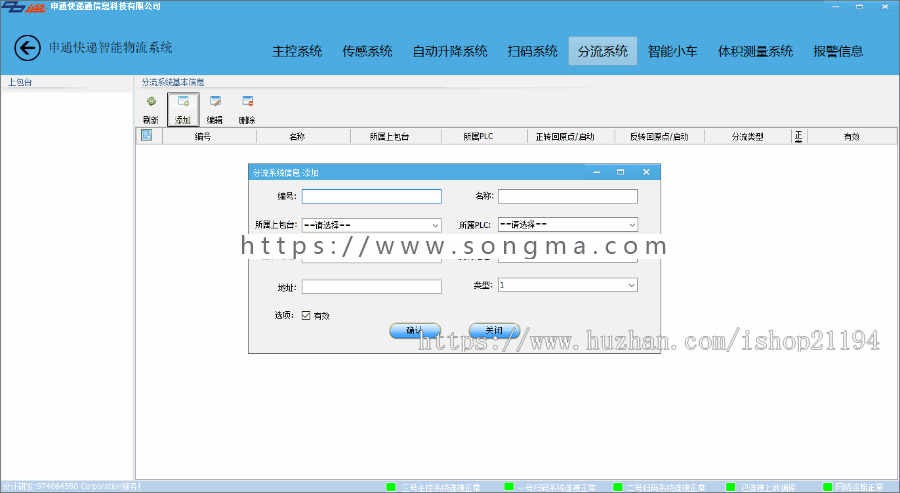Open the 类型 dropdown showing 1
Viewport: 900px width, 493px height.
tap(568, 285)
